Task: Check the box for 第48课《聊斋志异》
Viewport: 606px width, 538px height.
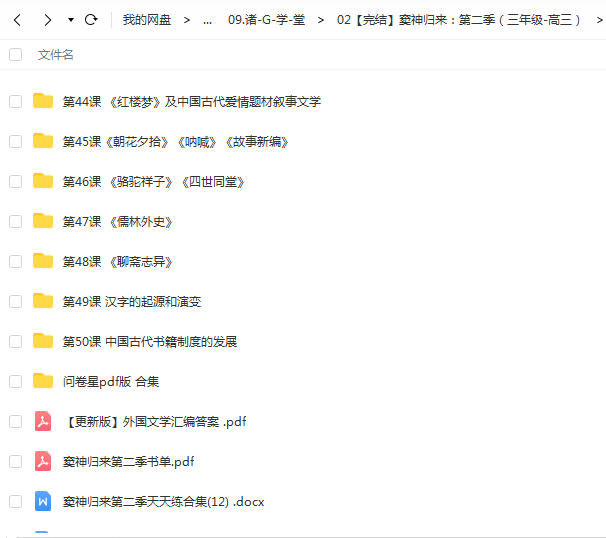Action: pyautogui.click(x=15, y=262)
